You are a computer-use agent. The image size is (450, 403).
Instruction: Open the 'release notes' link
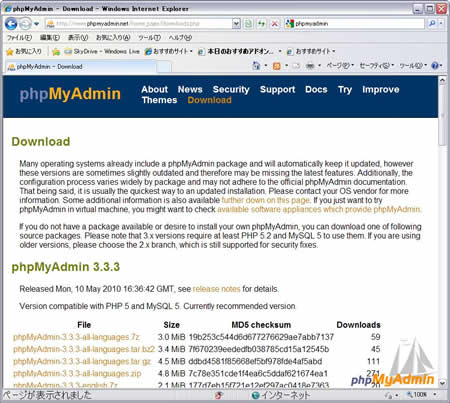pos(216,289)
